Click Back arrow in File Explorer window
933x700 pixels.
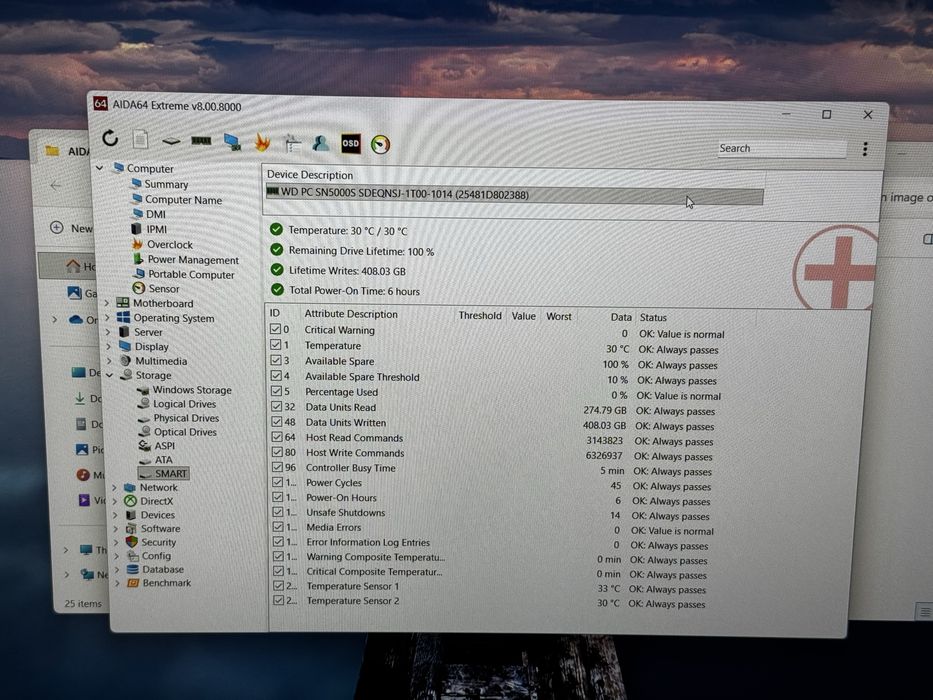[56, 186]
